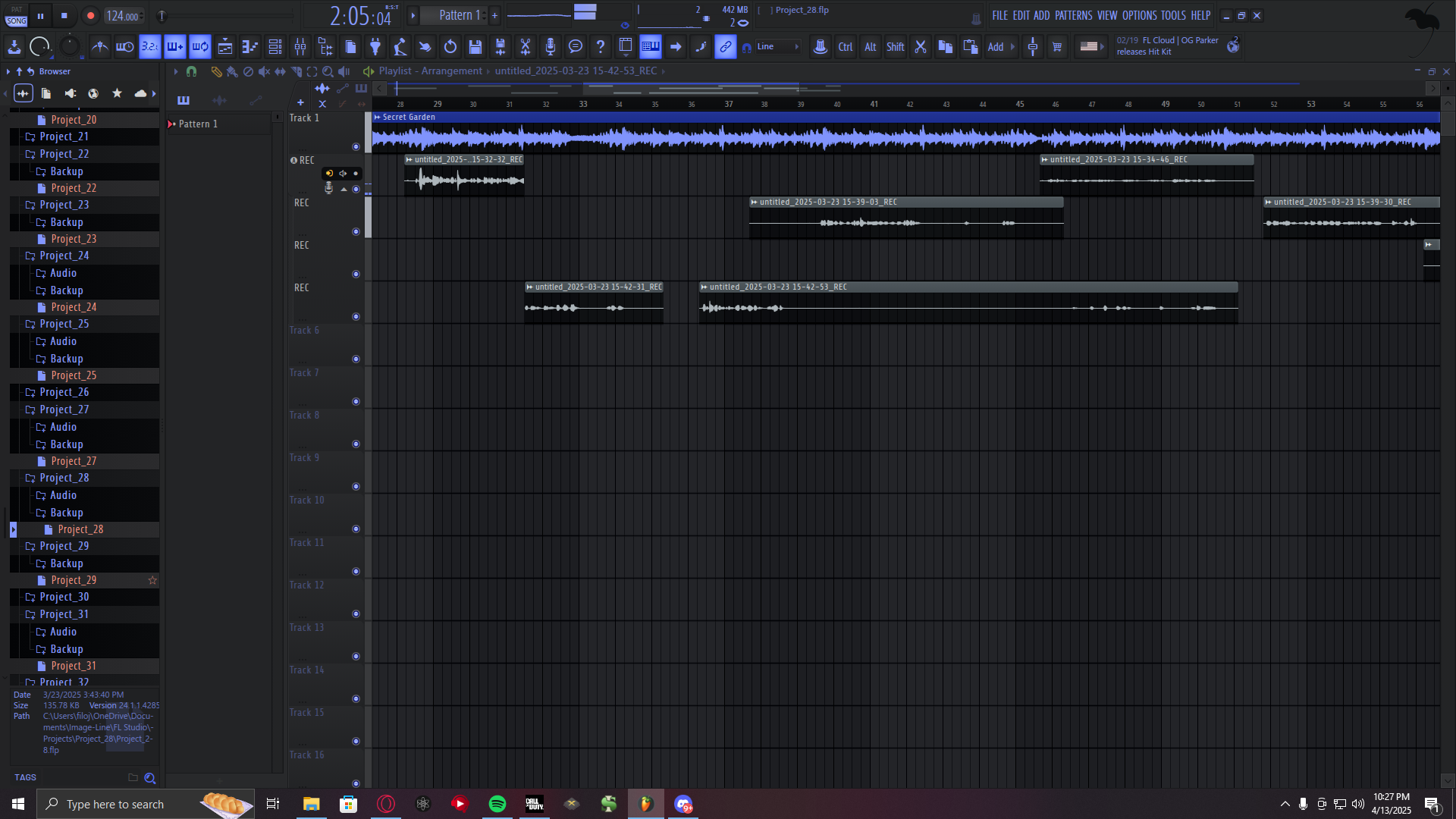Open the Piano roll icon
1456x819 pixels.
pyautogui.click(x=250, y=47)
